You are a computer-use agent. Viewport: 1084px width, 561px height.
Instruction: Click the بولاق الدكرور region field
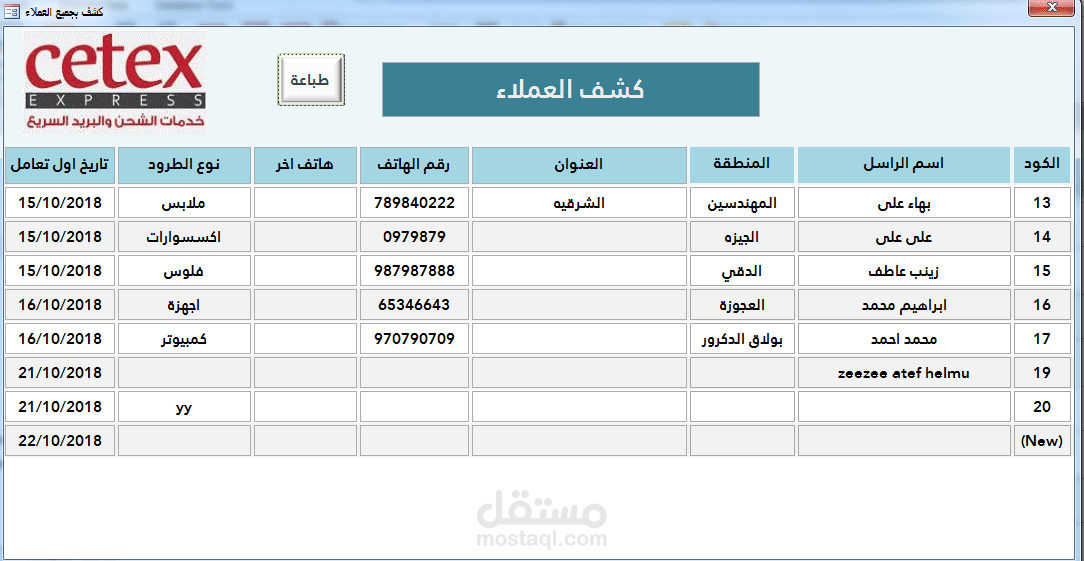pos(741,338)
